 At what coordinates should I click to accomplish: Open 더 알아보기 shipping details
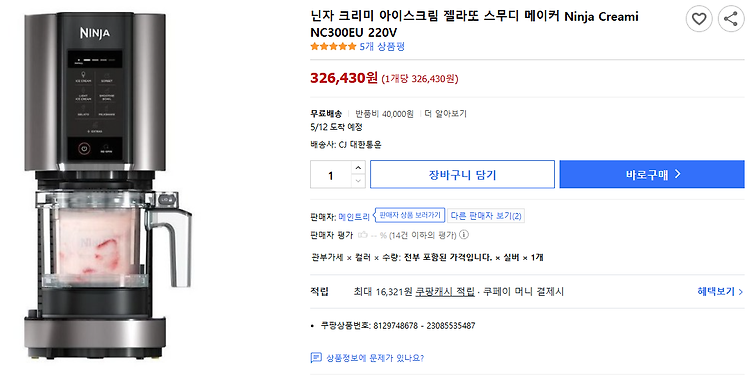click(x=445, y=114)
